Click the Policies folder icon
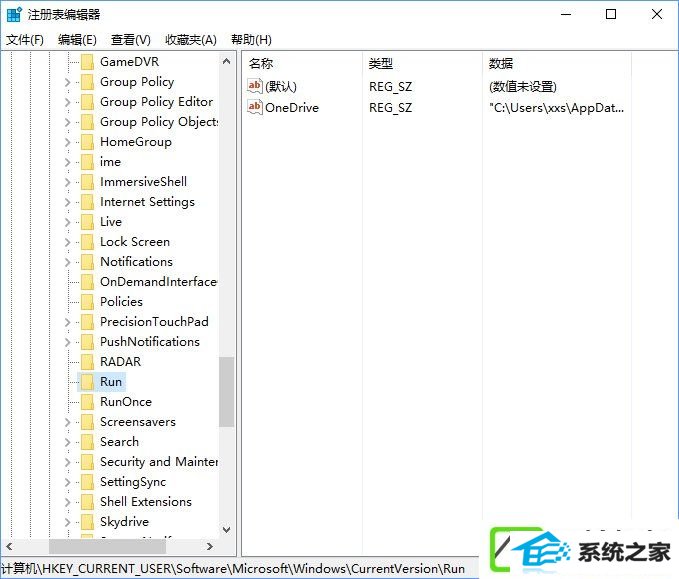The image size is (679, 579). 87,301
